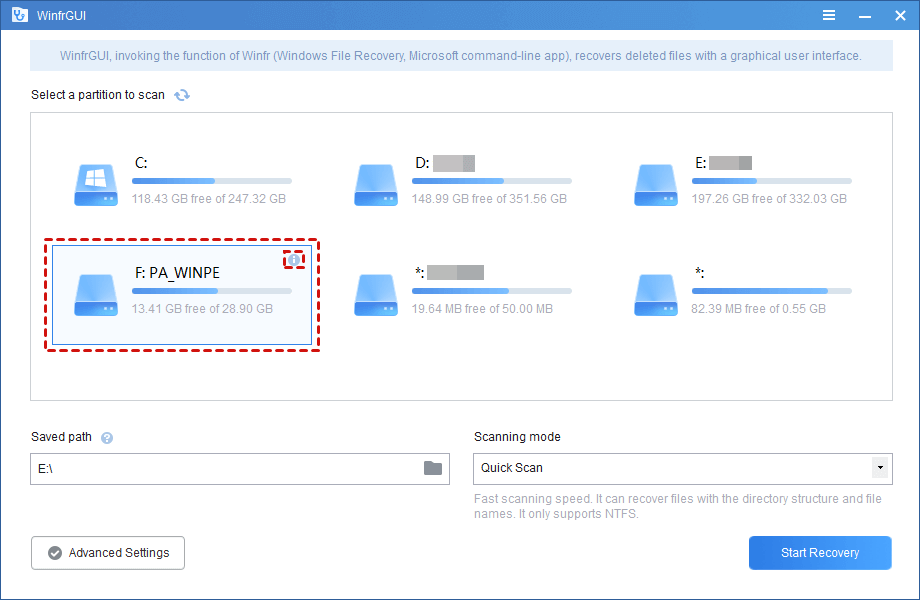Image resolution: width=920 pixels, height=600 pixels.
Task: Click the WinfrGUI app logo icon
Action: 20,15
